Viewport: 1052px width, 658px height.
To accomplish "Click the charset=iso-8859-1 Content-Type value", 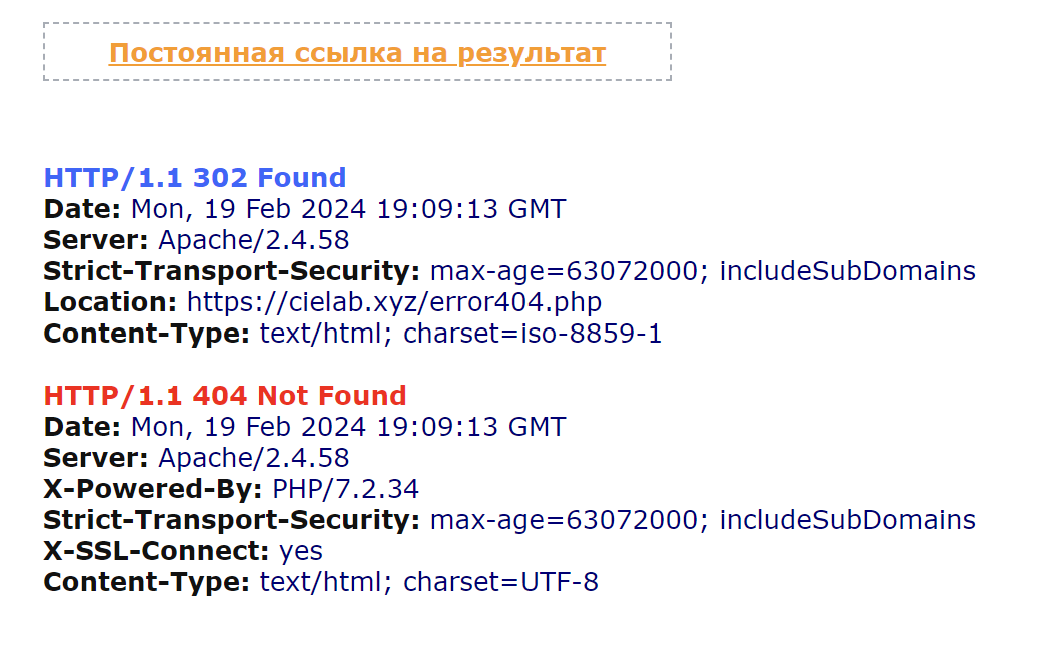I will 532,333.
